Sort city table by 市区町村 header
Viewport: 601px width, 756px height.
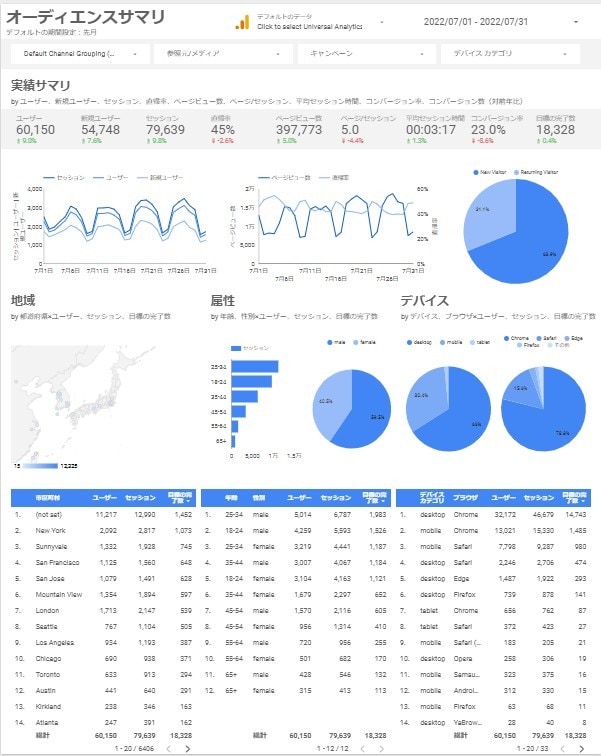(47, 498)
